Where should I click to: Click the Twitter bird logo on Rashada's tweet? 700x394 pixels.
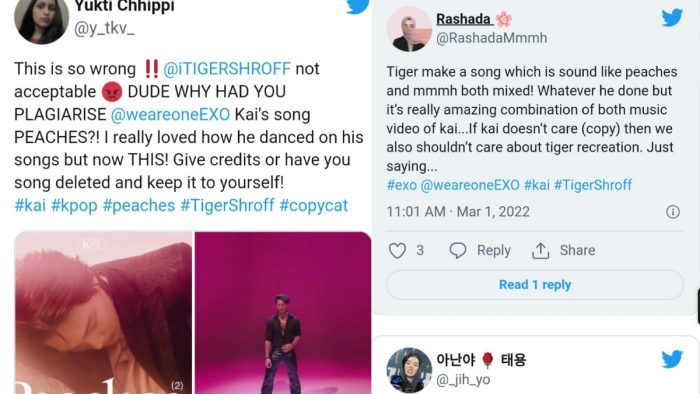672,17
